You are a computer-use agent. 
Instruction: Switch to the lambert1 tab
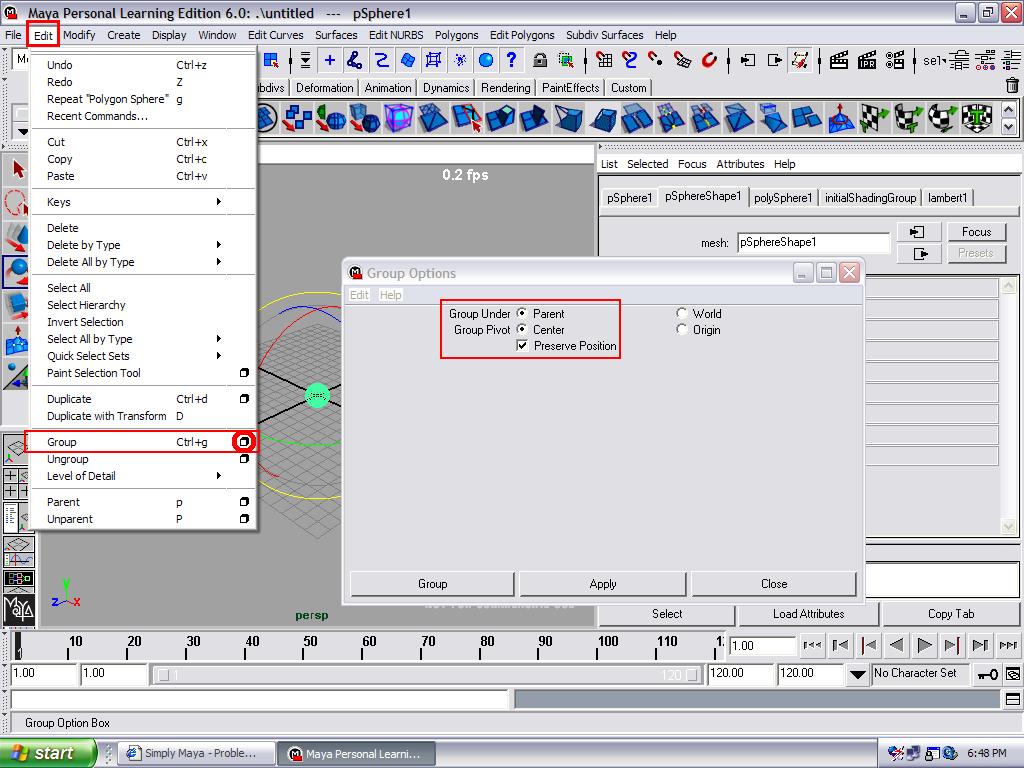coord(948,198)
